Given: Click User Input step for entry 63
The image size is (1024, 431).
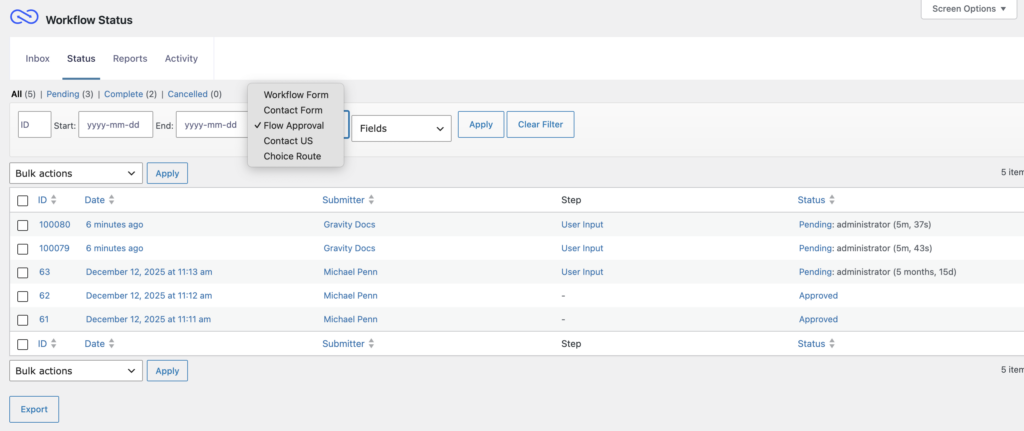Looking at the screenshot, I should (583, 272).
